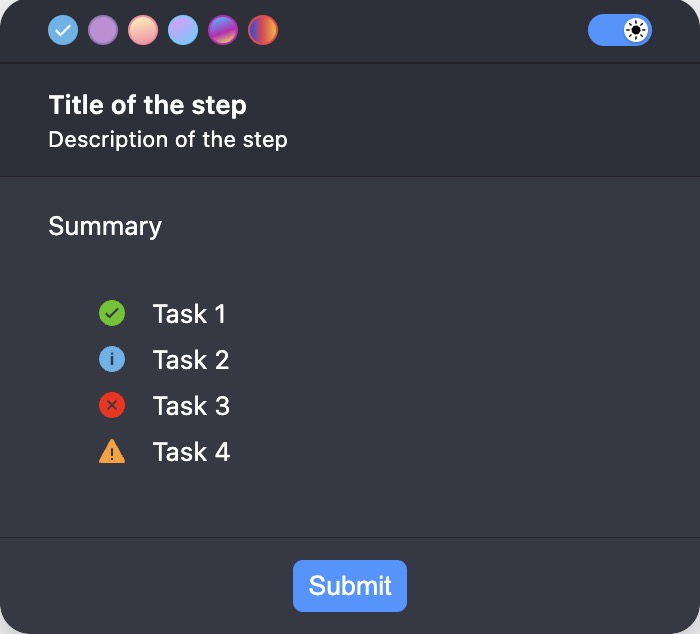700x634 pixels.
Task: Click the green checkmark icon beside Task 1
Action: tap(112, 313)
